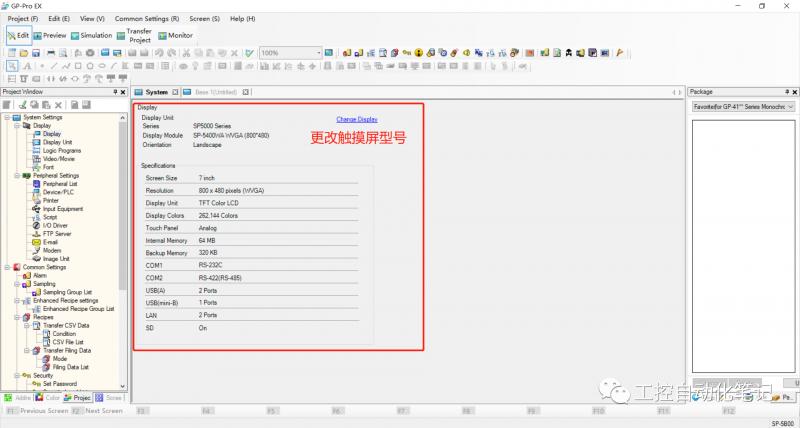
Task: Click the Alarm smiley-face toolbar icon
Action: [x=419, y=53]
